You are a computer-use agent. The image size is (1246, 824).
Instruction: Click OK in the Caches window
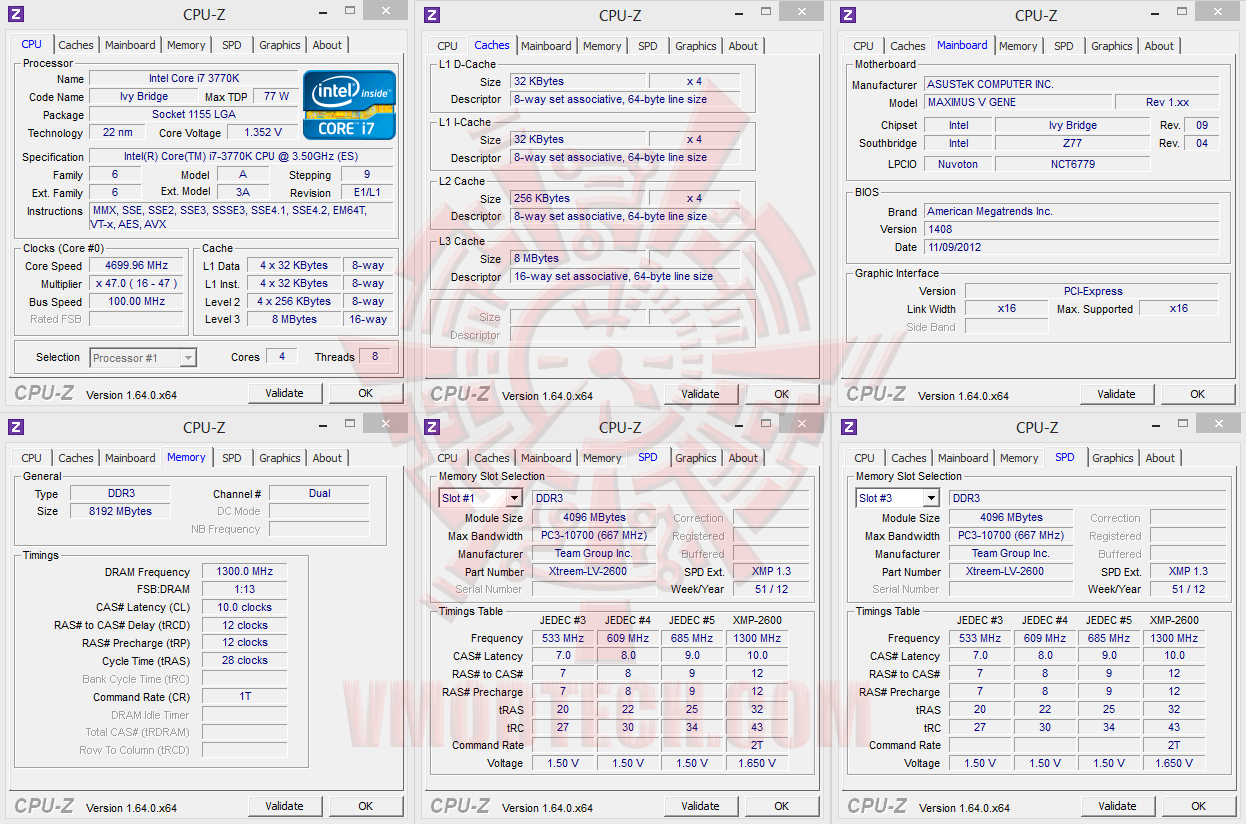point(782,394)
